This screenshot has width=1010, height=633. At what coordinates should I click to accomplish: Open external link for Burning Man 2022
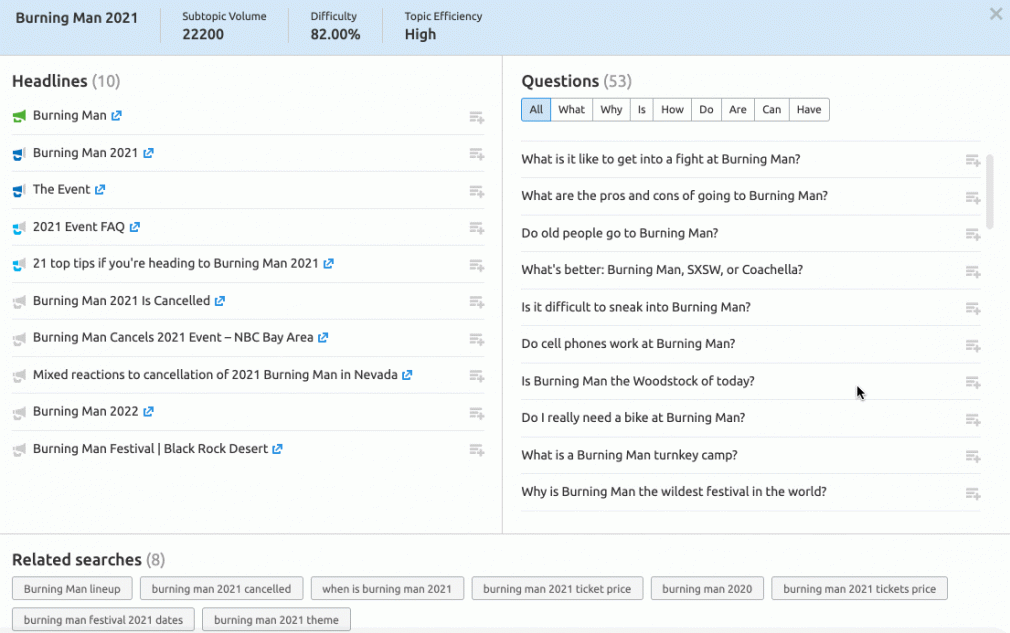(x=148, y=412)
